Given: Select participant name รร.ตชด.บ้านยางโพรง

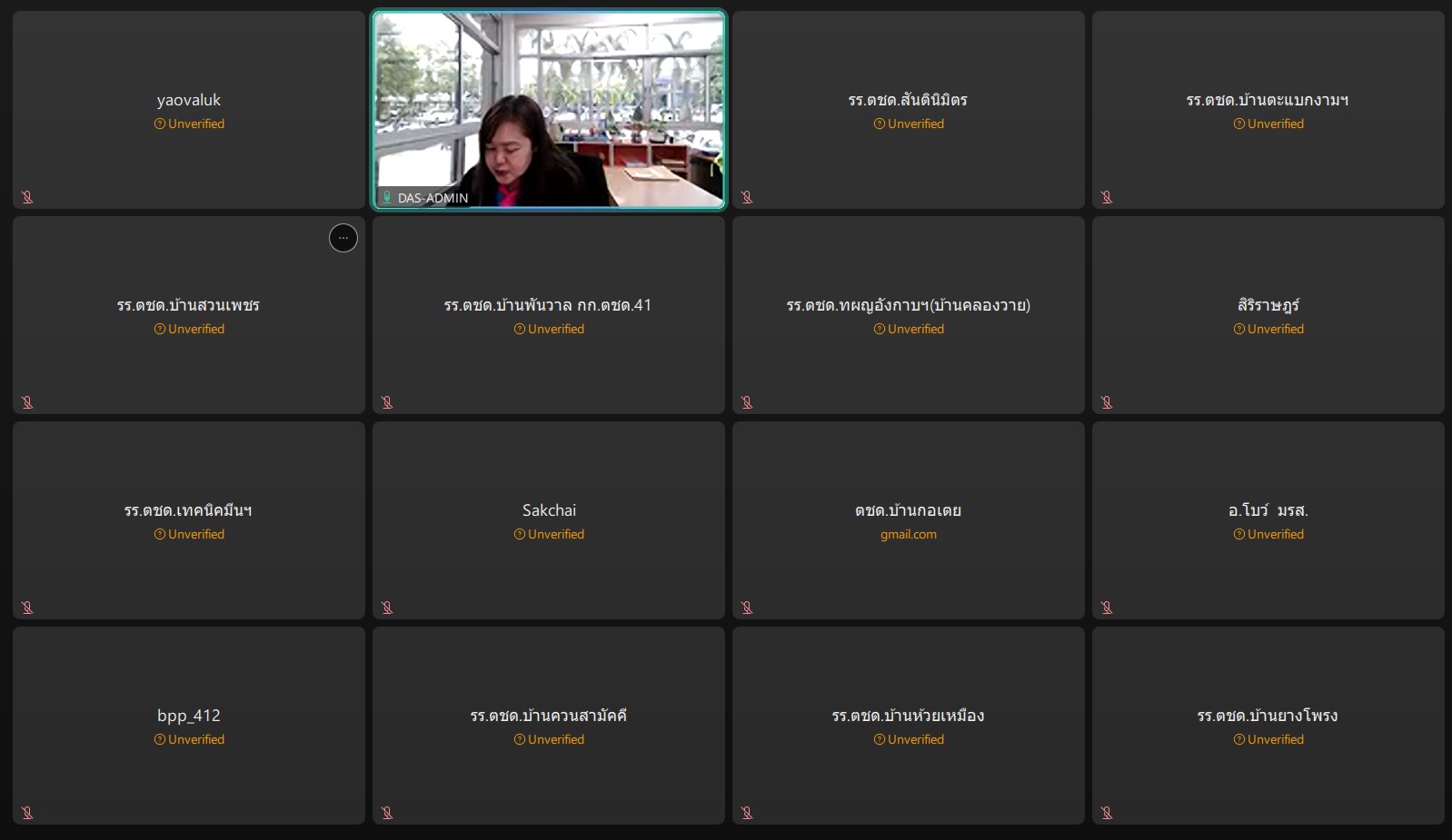Looking at the screenshot, I should (x=1268, y=716).
